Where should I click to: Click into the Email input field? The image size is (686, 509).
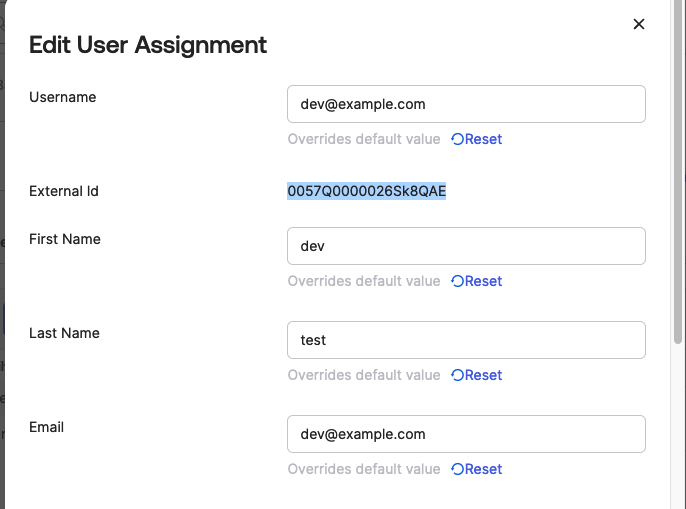pos(466,434)
